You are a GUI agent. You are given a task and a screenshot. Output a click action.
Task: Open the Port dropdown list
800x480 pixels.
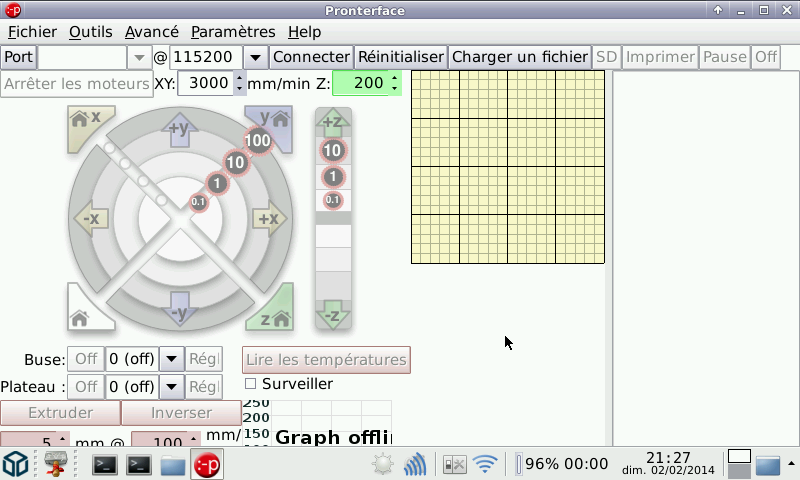pyautogui.click(x=138, y=57)
